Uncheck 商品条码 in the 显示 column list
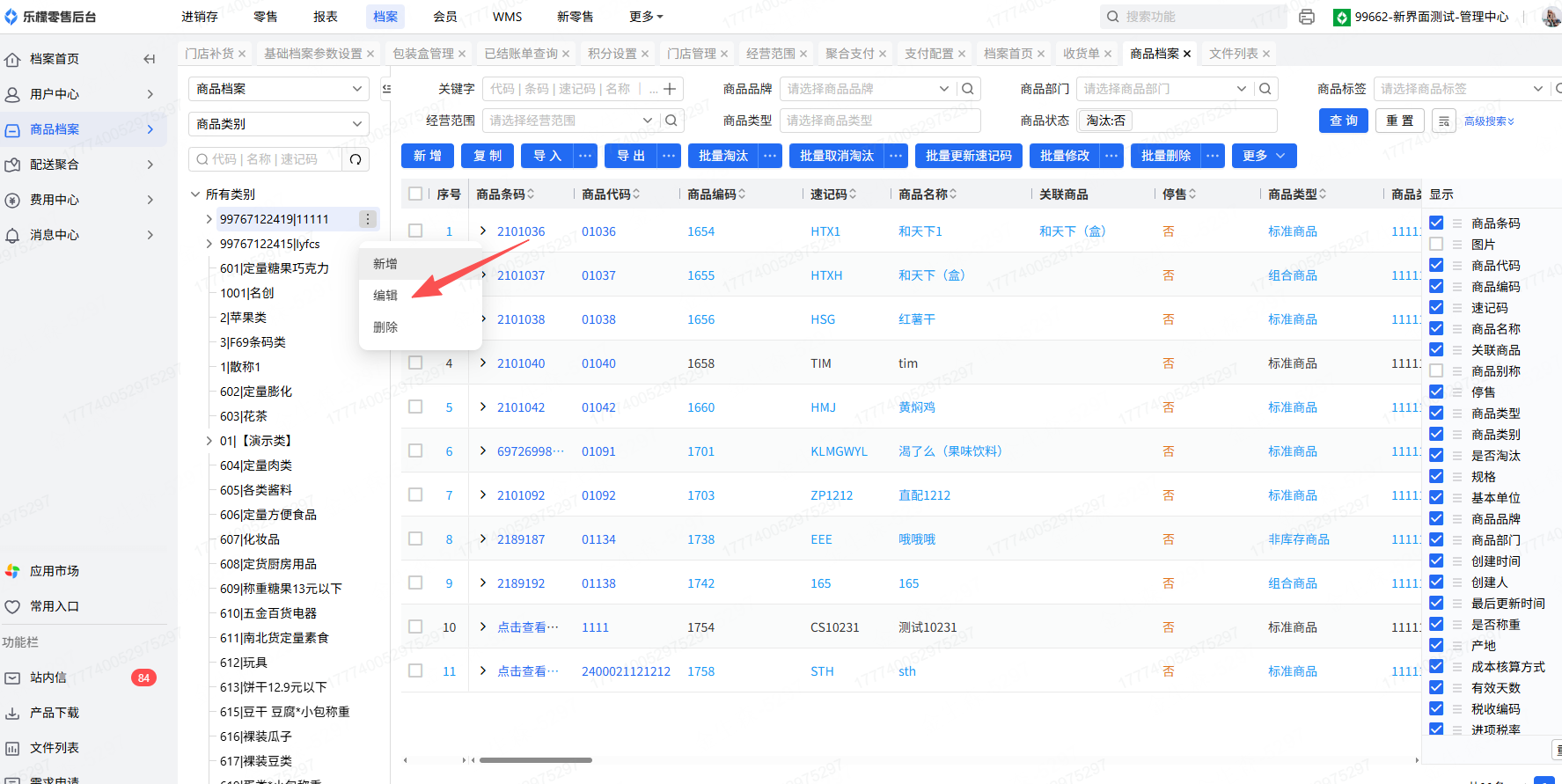The image size is (1562, 784). click(x=1436, y=223)
